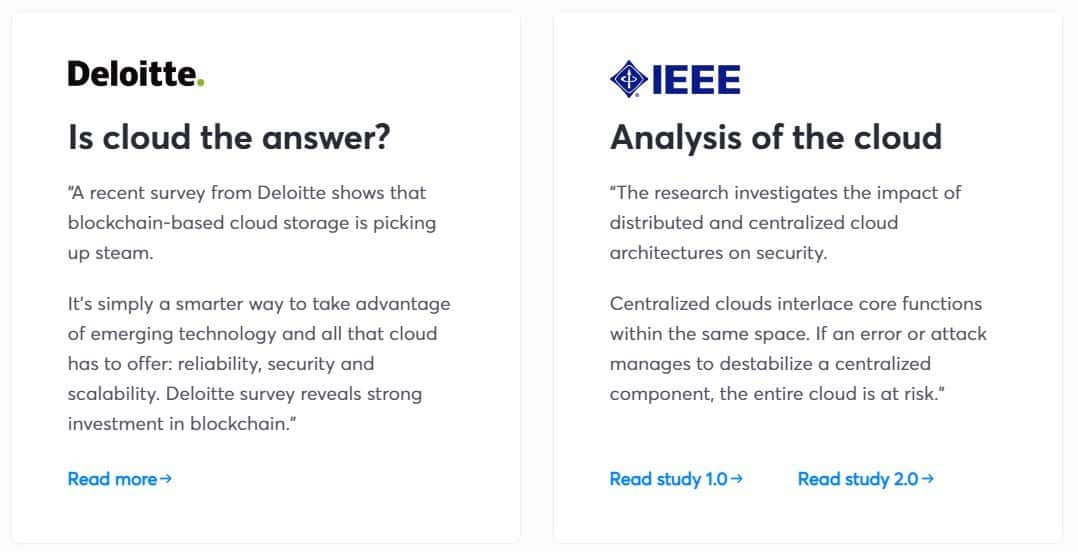1078x552 pixels.
Task: Open the Read study 2.0 link
Action: (866, 478)
